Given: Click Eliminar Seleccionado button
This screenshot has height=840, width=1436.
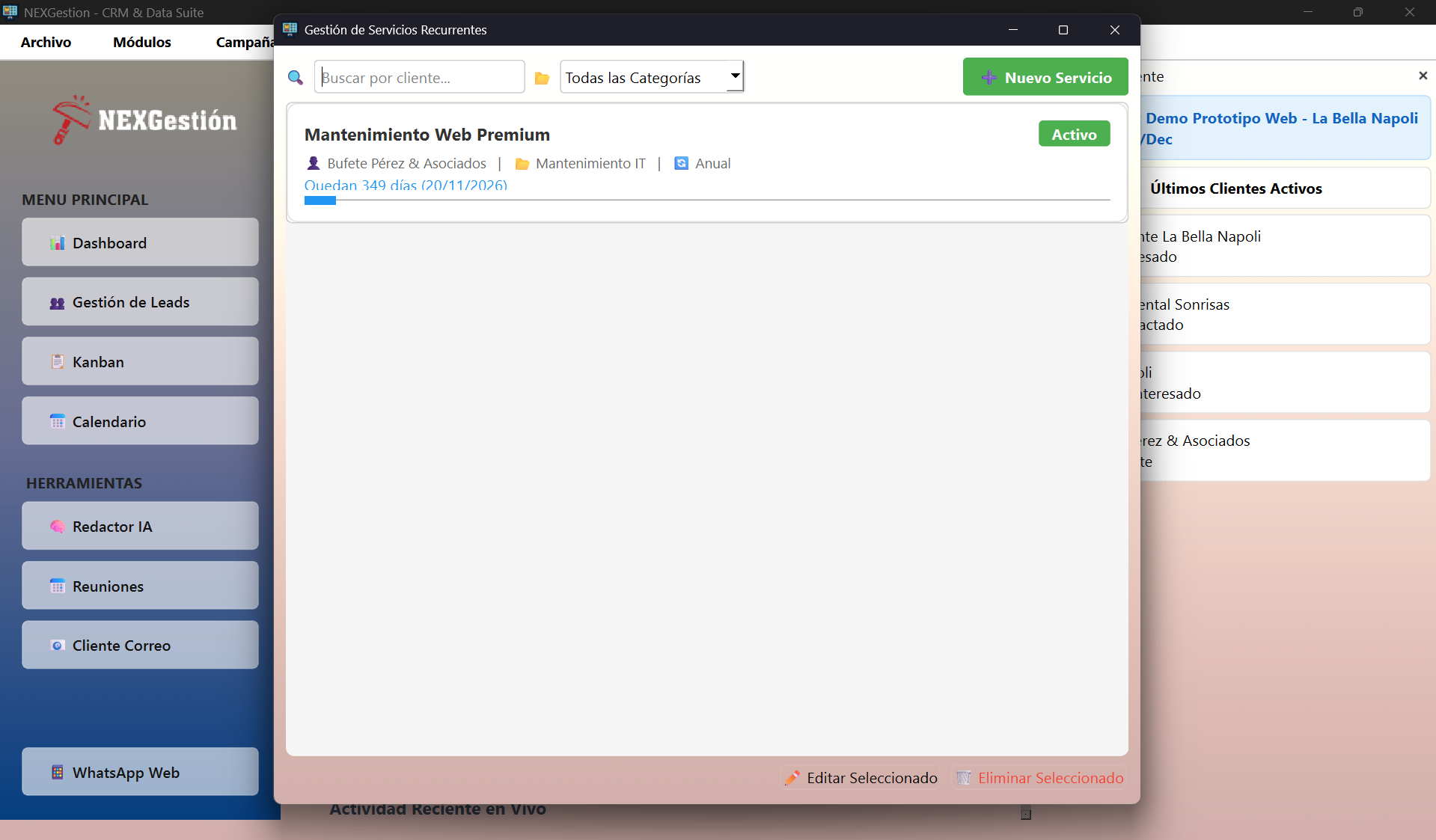Looking at the screenshot, I should [1040, 778].
